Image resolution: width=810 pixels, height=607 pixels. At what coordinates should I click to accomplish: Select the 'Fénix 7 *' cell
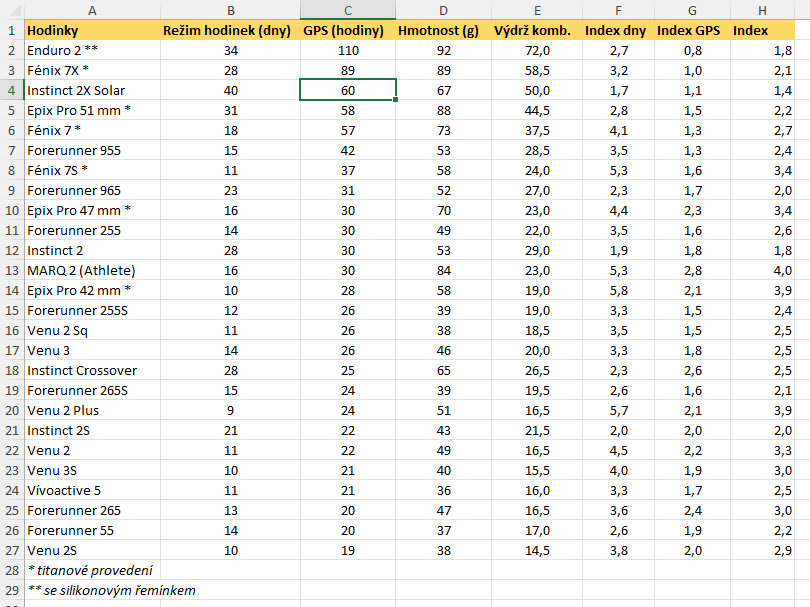point(92,131)
